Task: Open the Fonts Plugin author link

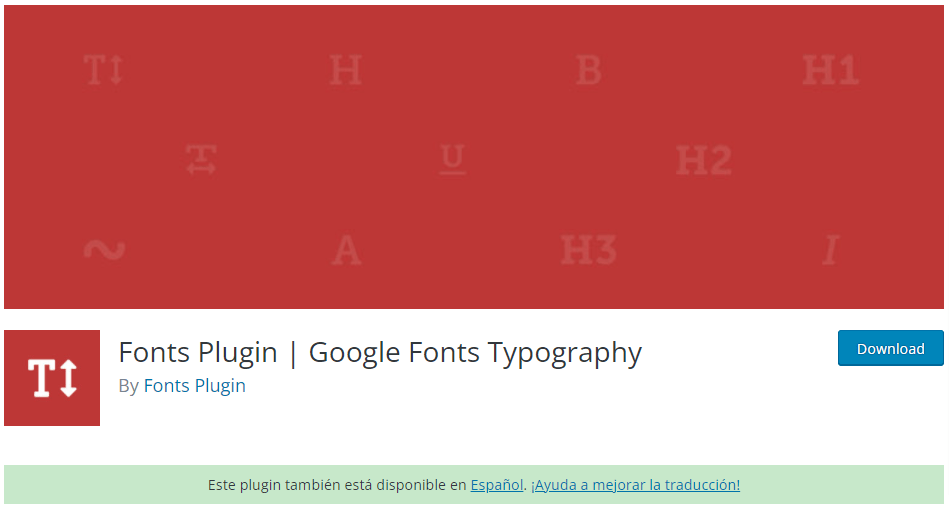Action: [x=194, y=386]
